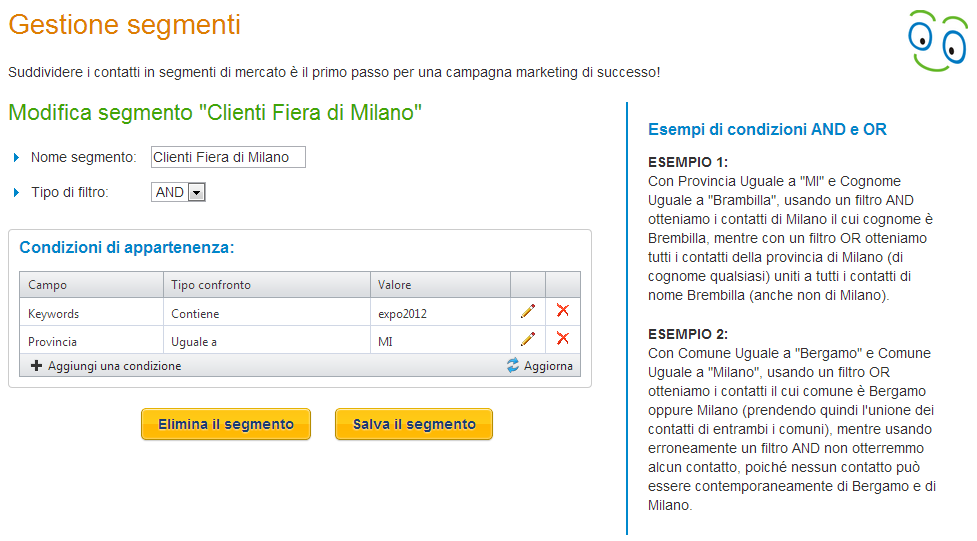Sort by the Campo column header

pyautogui.click(x=48, y=285)
